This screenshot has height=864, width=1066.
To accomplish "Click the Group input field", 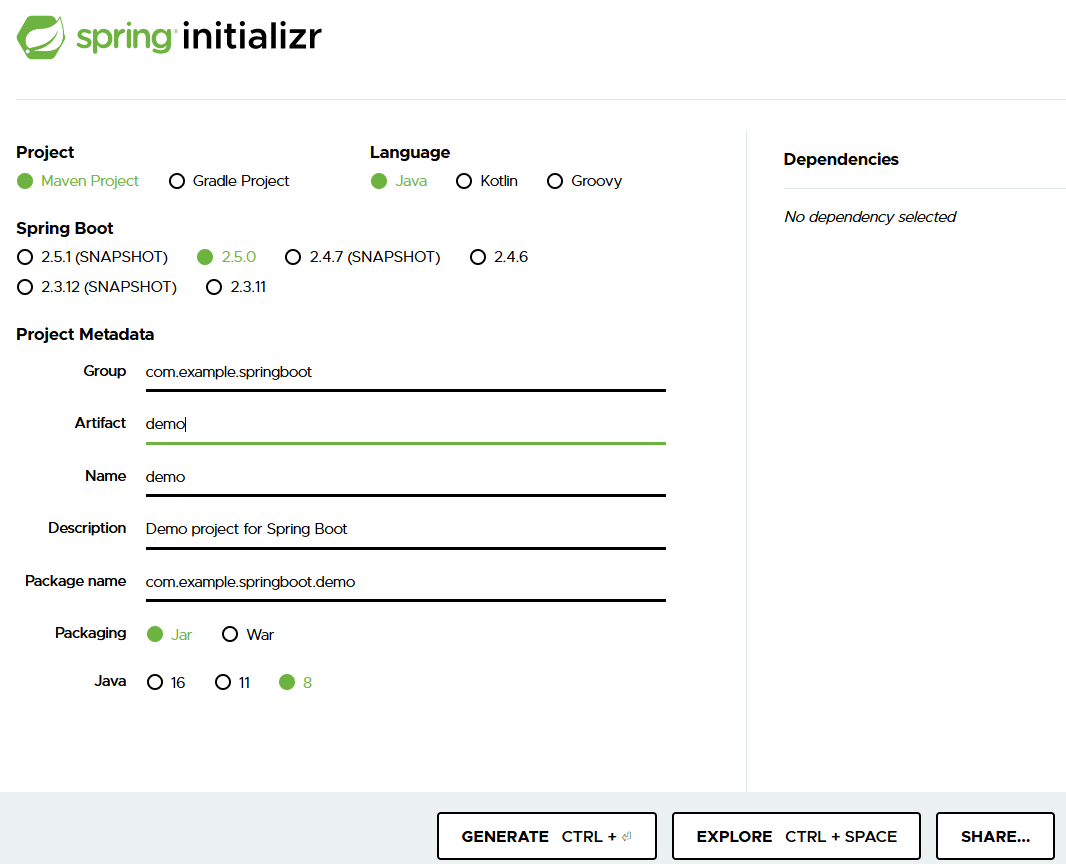I will click(x=405, y=373).
